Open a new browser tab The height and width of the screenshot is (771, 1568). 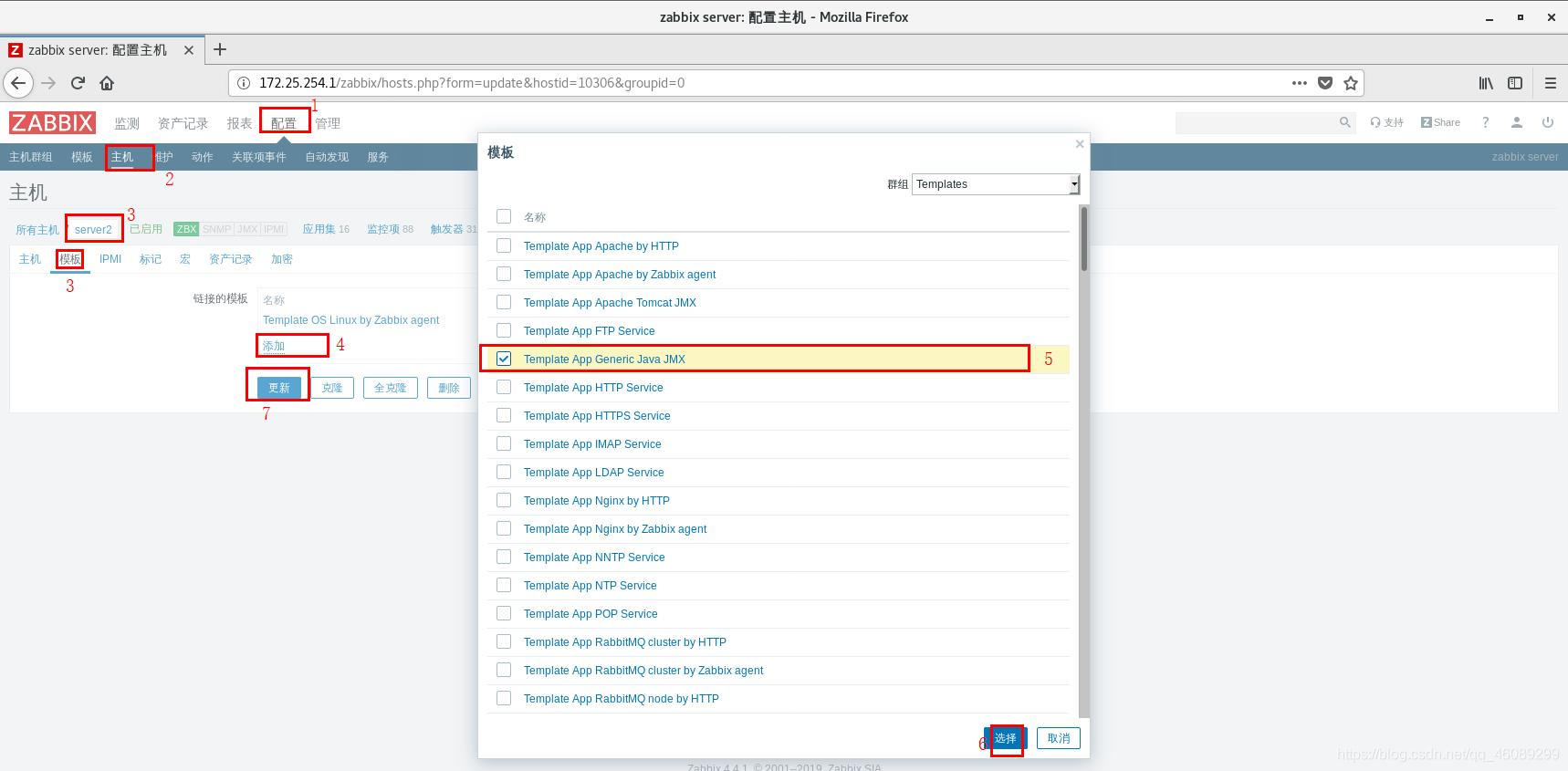click(220, 50)
